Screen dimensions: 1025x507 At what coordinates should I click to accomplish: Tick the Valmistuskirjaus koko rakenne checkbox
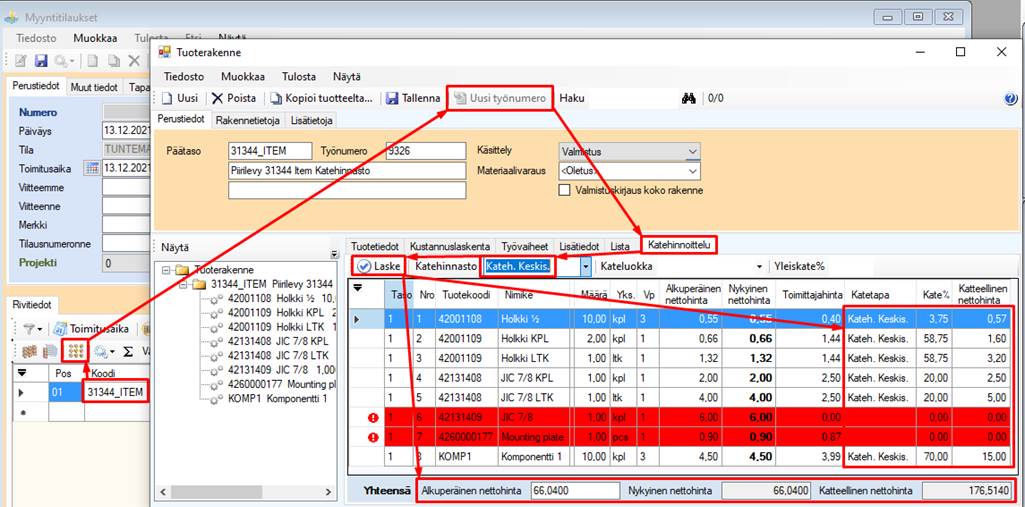coord(565,191)
